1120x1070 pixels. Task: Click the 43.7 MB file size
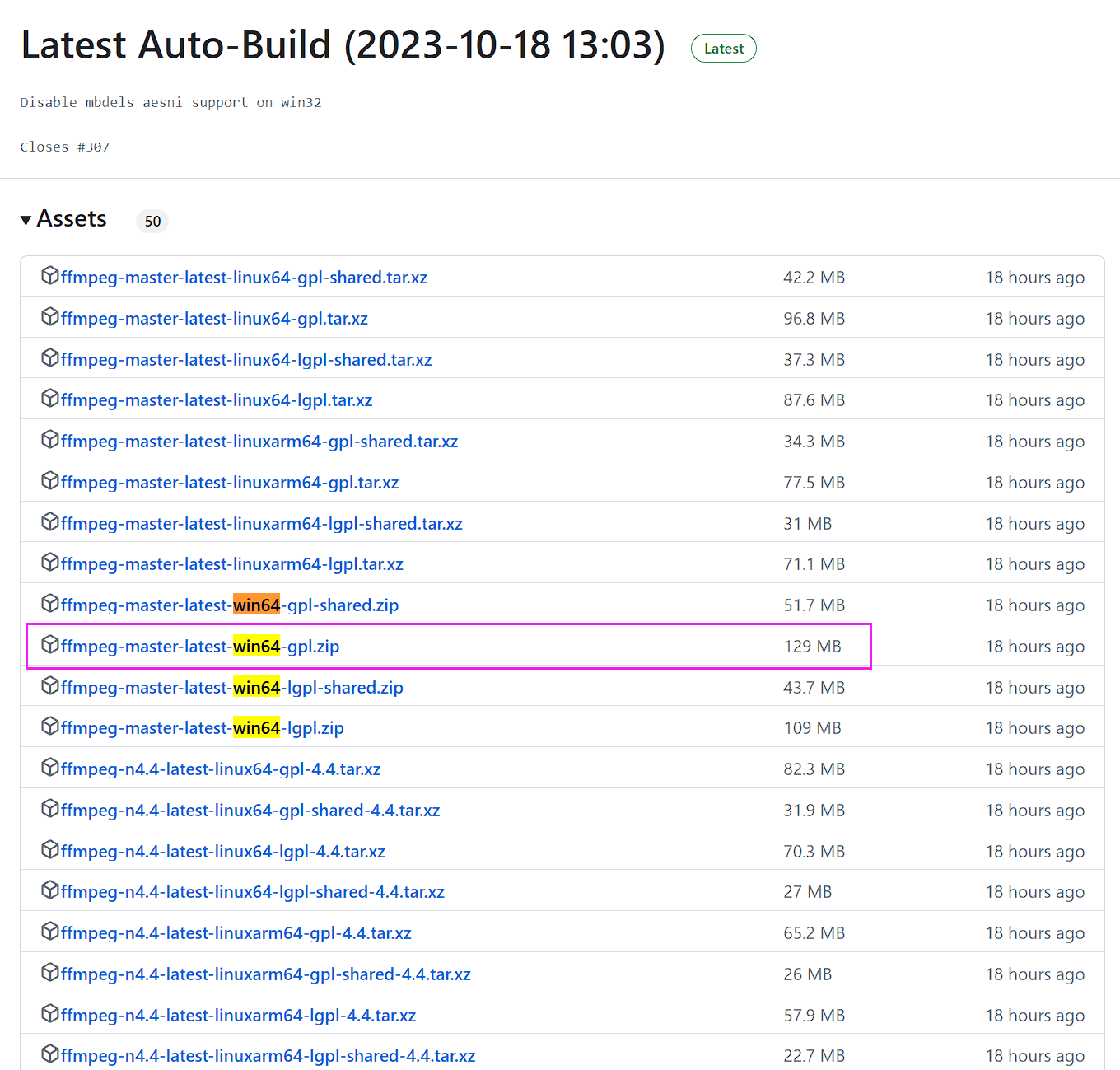[x=814, y=688]
